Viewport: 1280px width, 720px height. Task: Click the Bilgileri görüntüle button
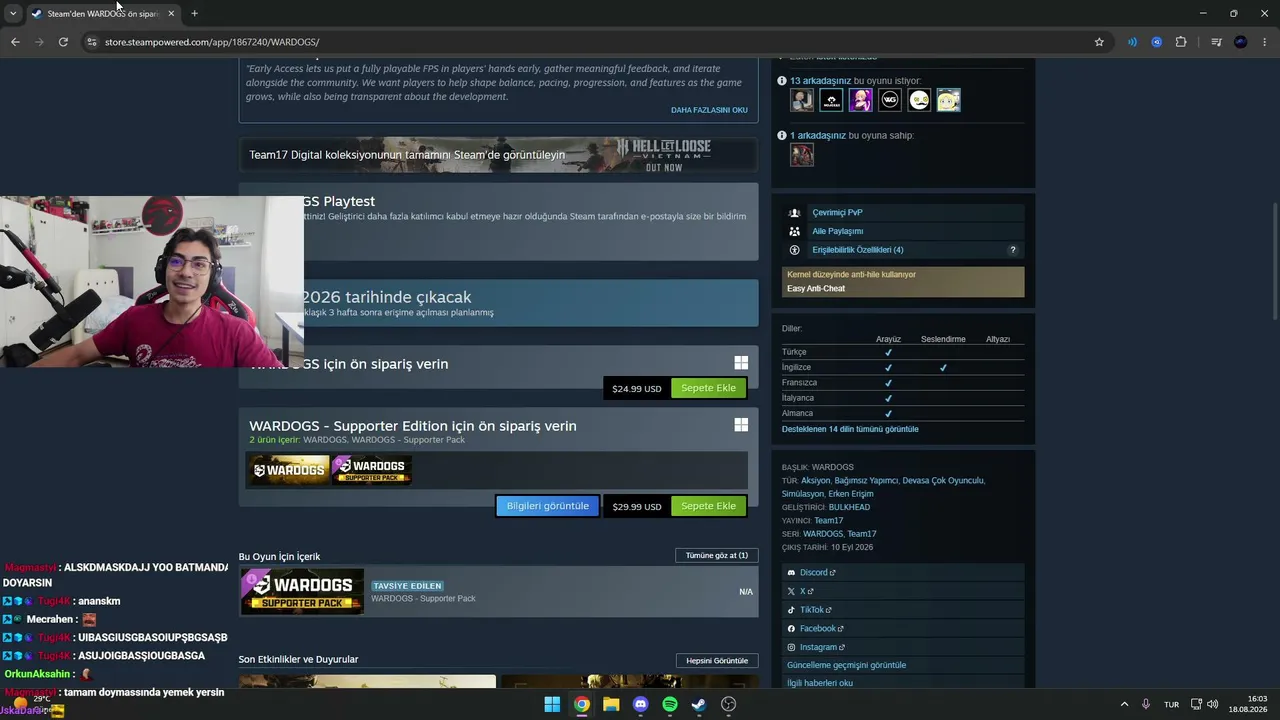tap(548, 506)
